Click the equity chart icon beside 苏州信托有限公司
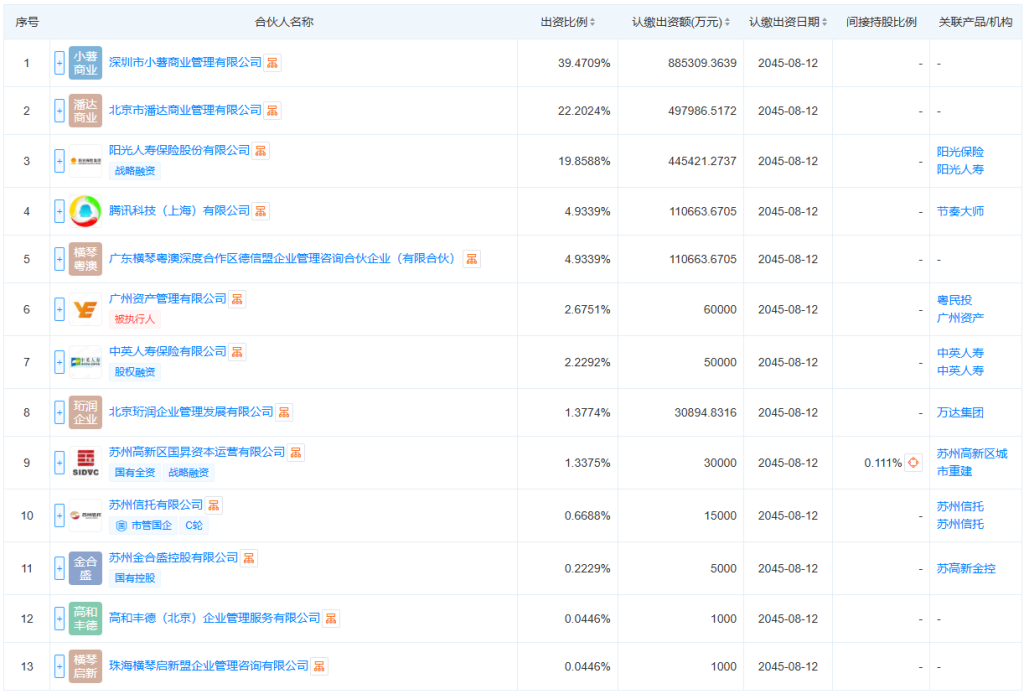Image resolution: width=1024 pixels, height=694 pixels. (214, 505)
